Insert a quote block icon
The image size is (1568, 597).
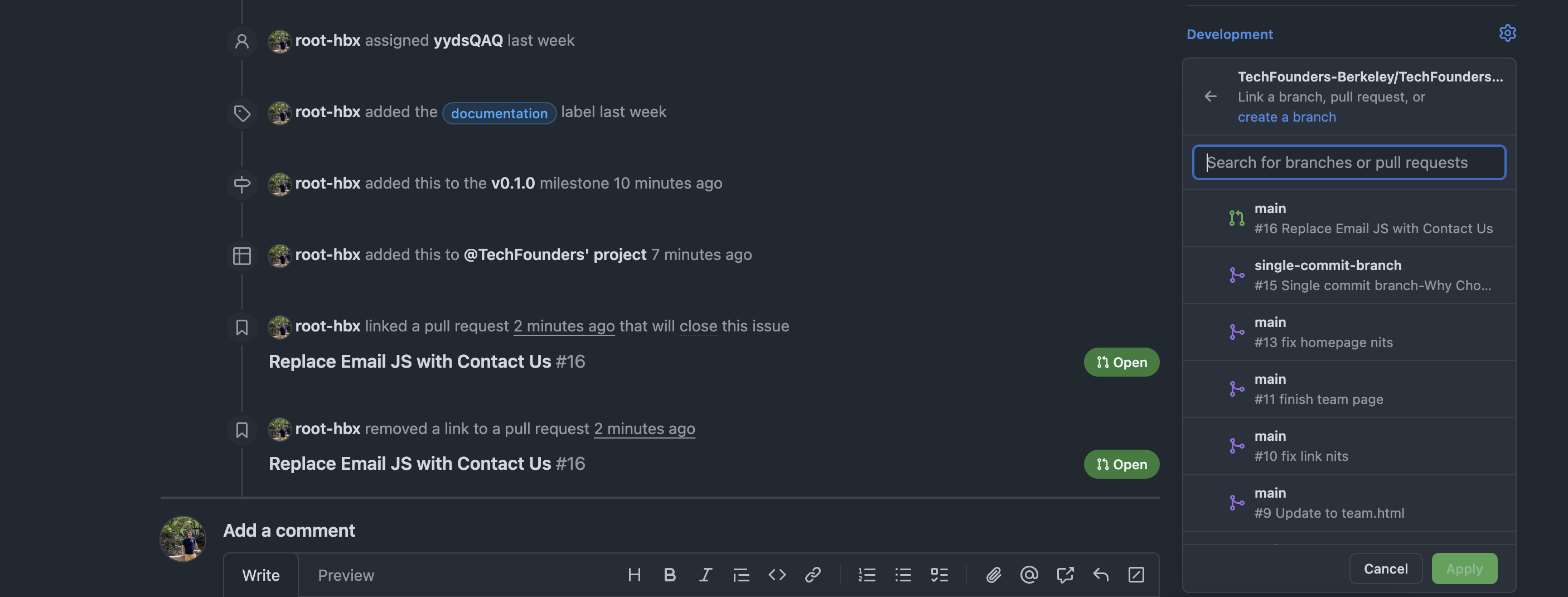741,575
